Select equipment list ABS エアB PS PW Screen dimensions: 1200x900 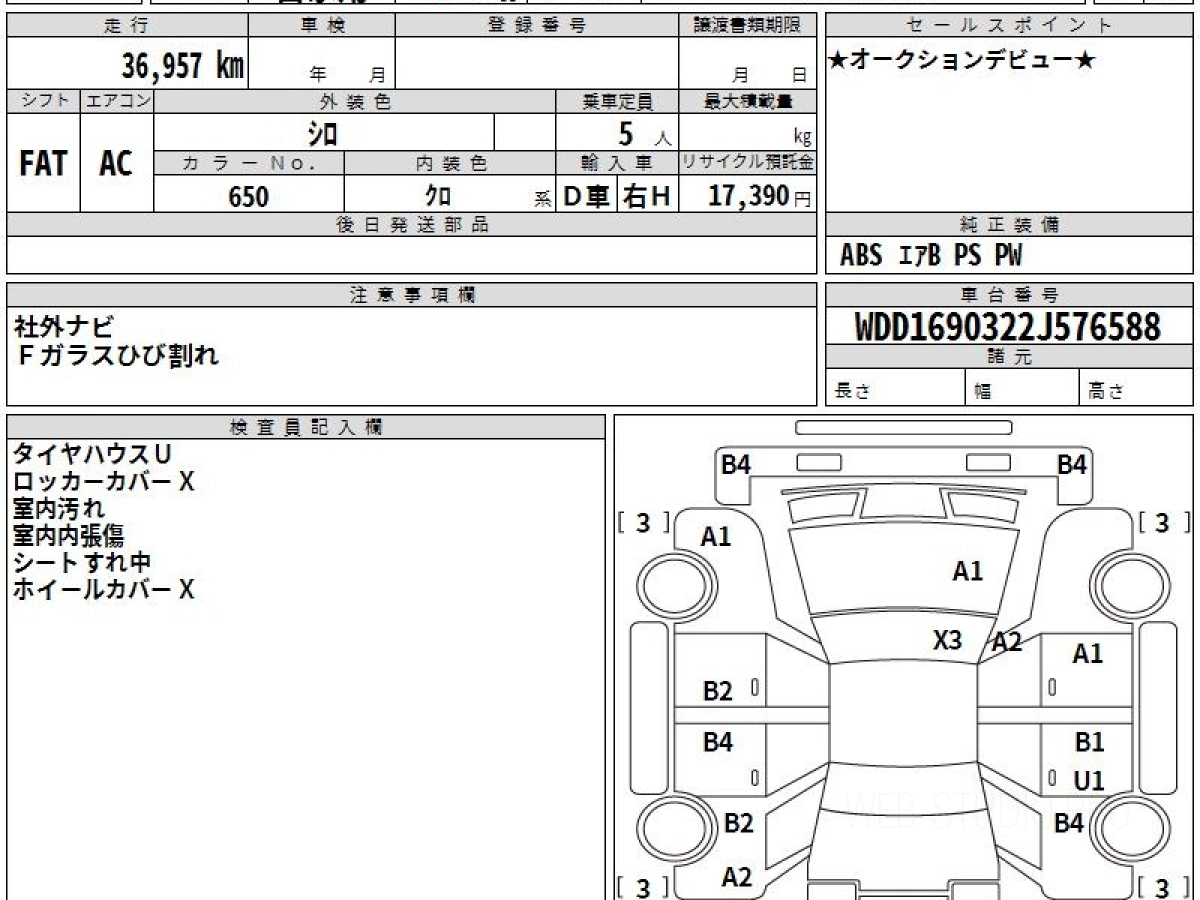(931, 256)
